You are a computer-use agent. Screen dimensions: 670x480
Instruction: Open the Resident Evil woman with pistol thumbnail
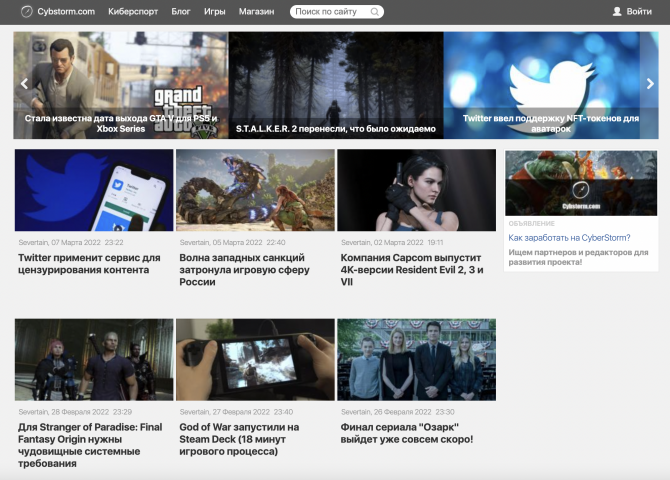coord(417,190)
